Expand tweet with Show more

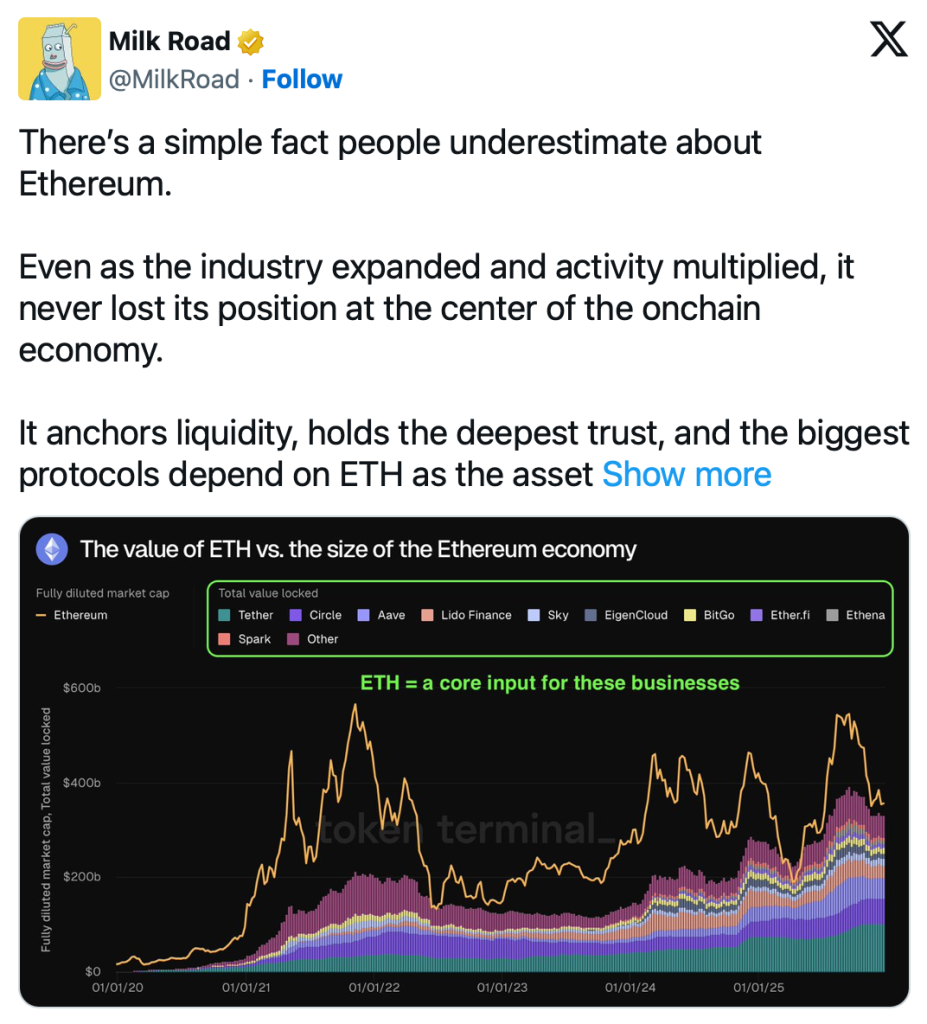[686, 474]
